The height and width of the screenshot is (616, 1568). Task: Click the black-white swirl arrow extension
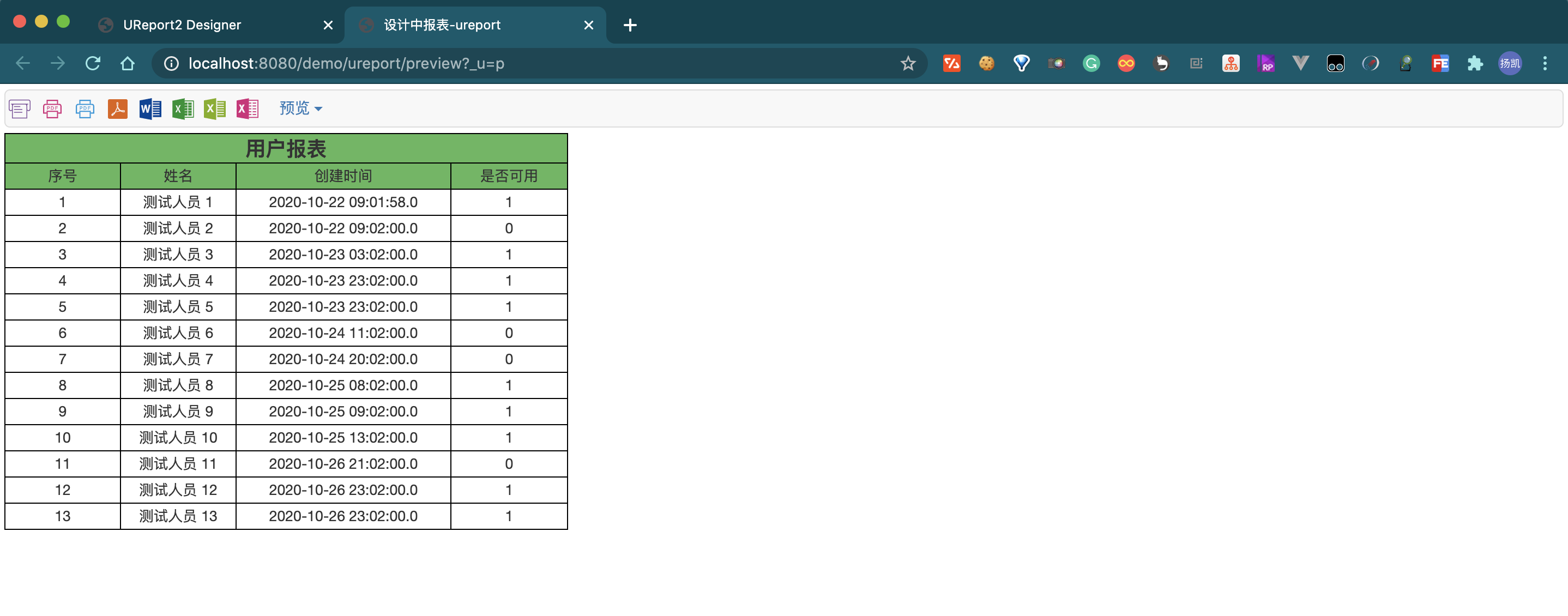click(x=1161, y=63)
